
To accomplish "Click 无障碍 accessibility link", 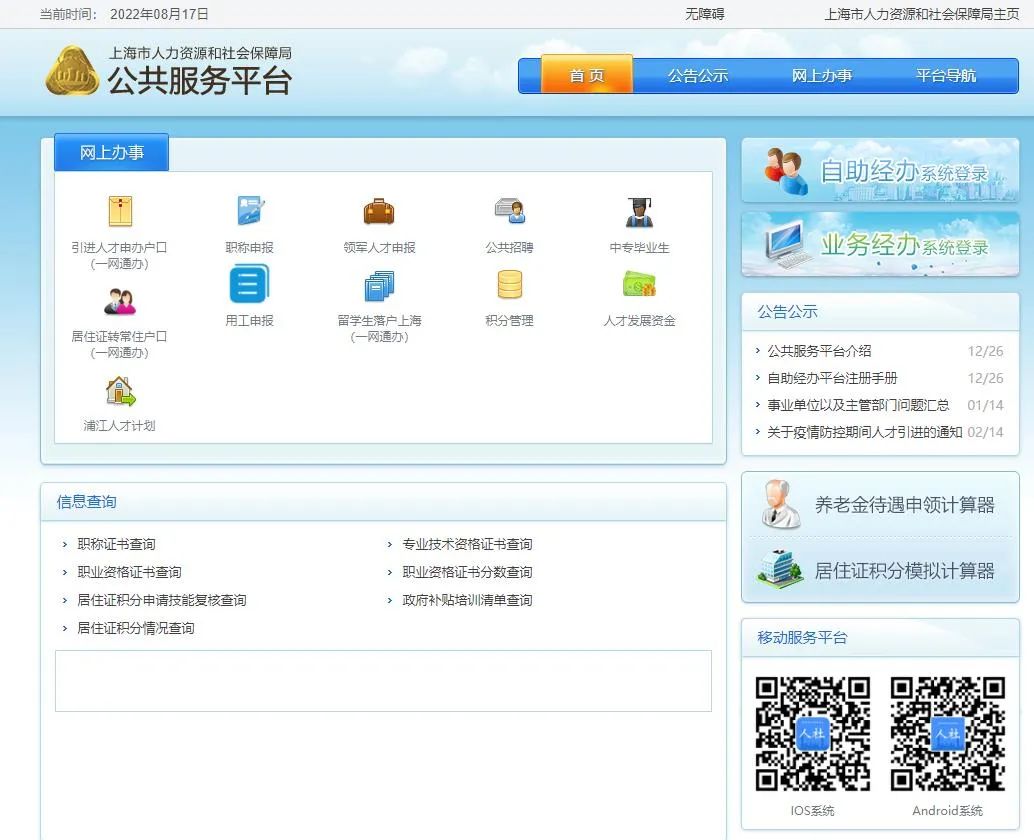I will coord(704,14).
